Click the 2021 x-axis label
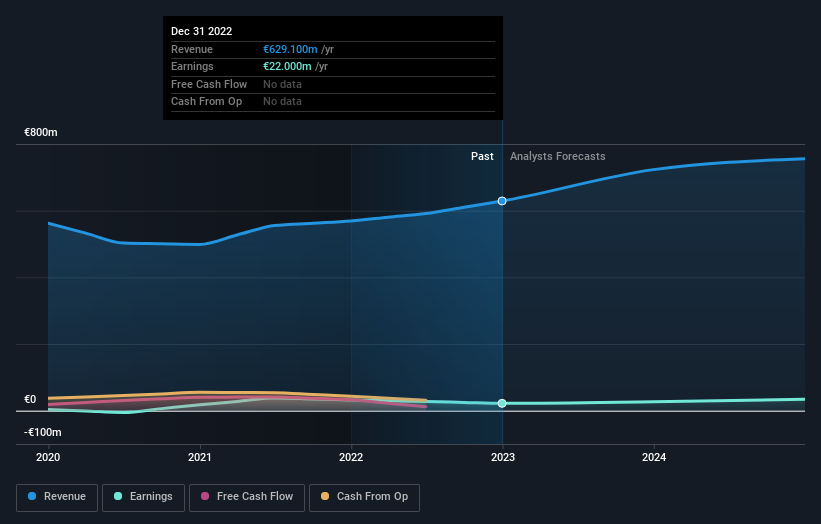The height and width of the screenshot is (524, 821). [199, 457]
